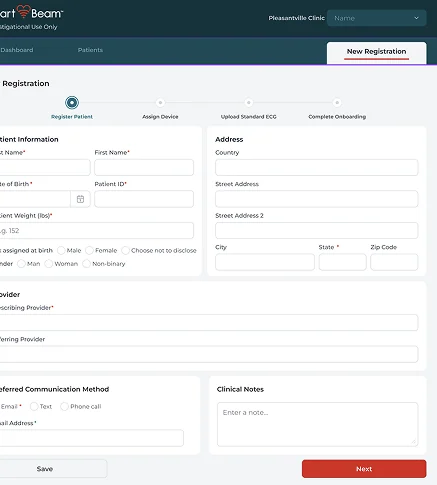The width and height of the screenshot is (437, 485).
Task: Click the Next button
Action: coord(364,469)
